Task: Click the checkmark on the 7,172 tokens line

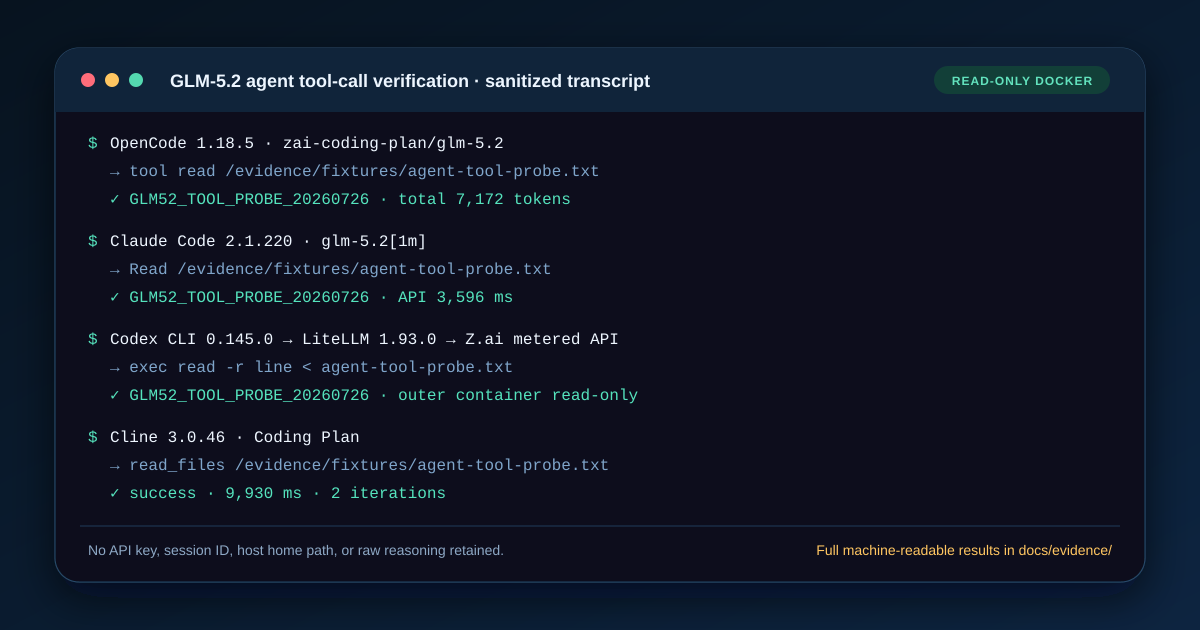Action: coord(115,200)
